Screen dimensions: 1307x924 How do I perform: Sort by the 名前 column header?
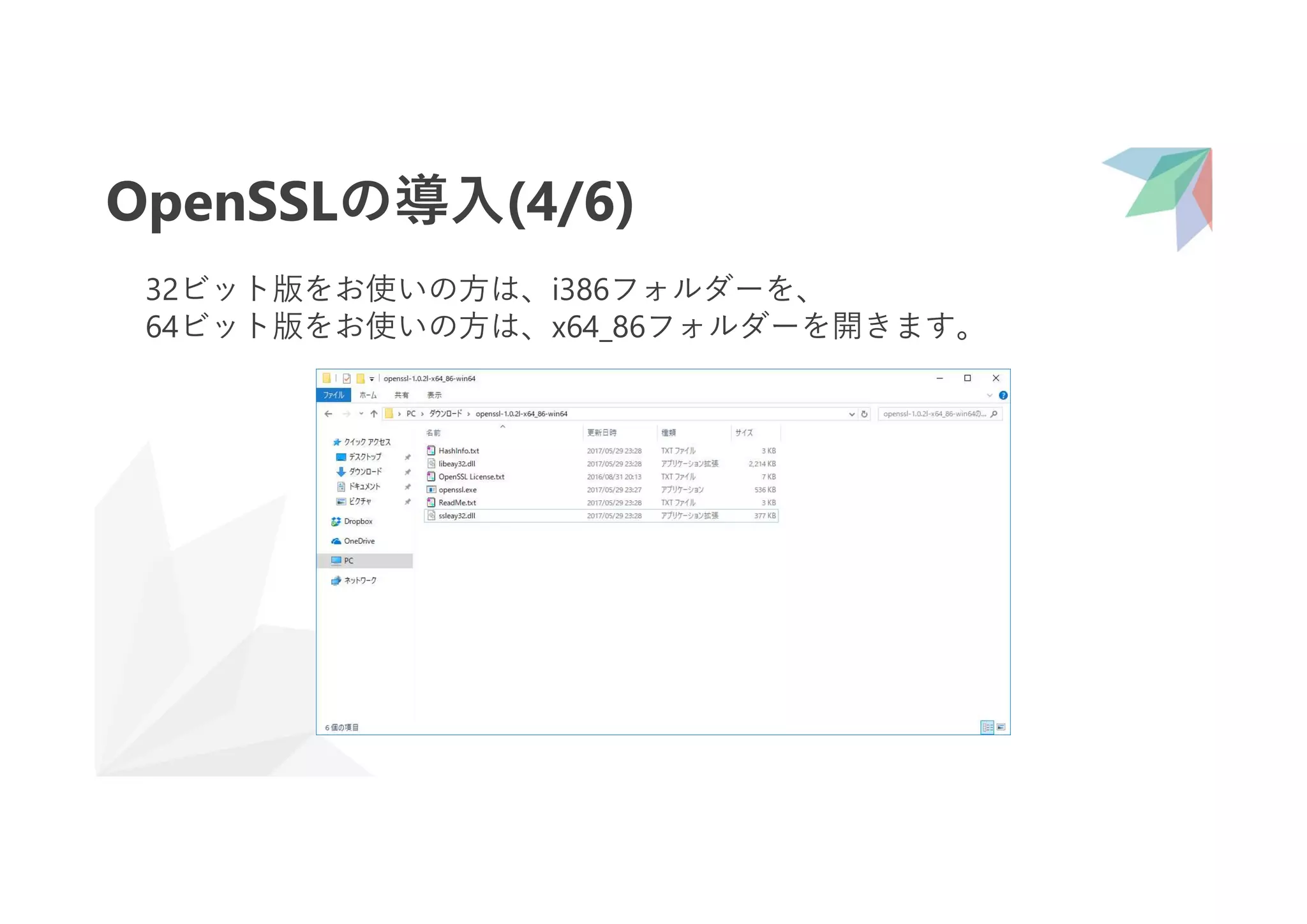[433, 433]
